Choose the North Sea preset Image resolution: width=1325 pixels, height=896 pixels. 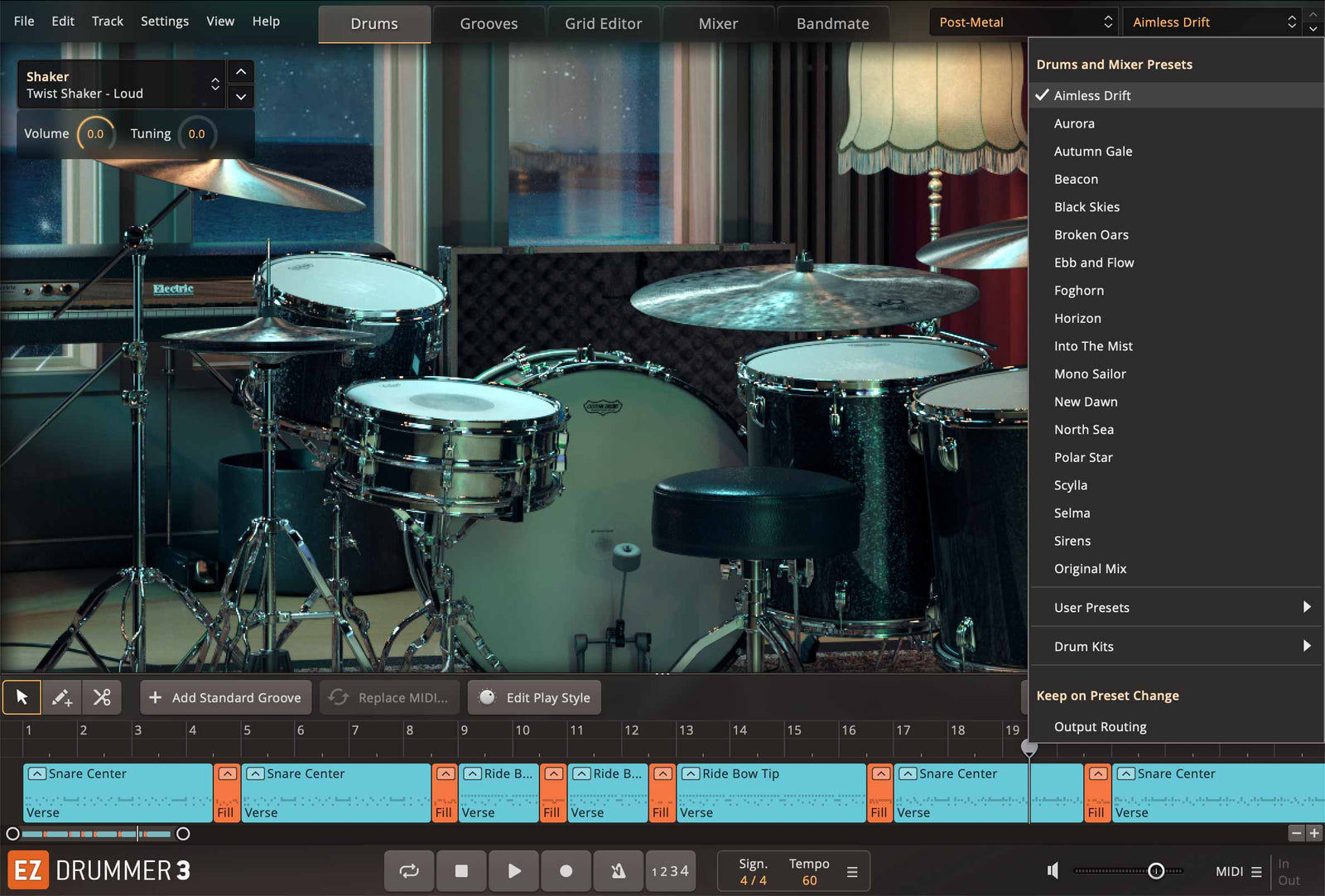pos(1176,429)
